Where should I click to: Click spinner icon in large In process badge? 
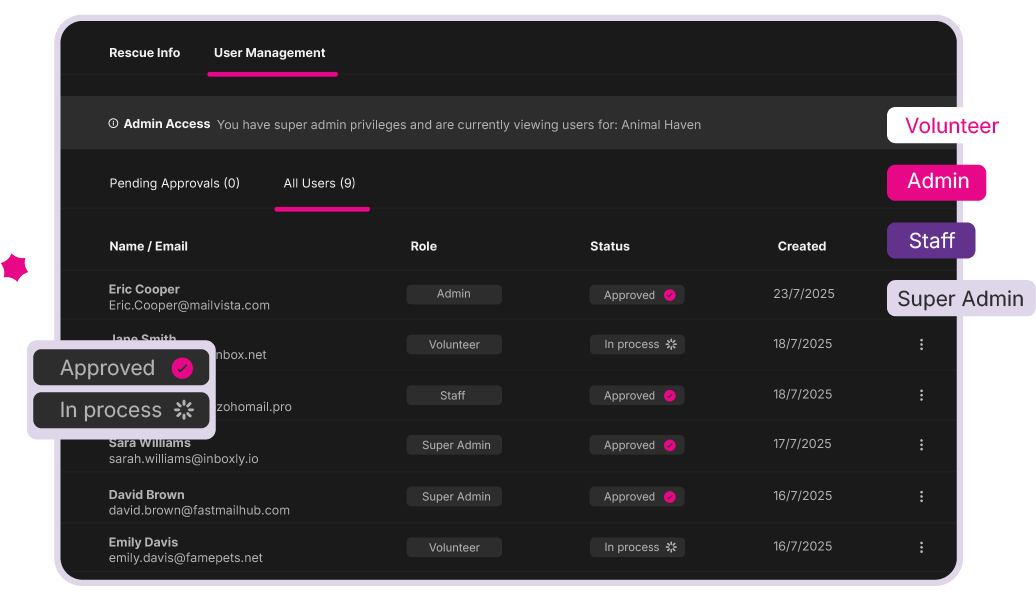click(x=184, y=409)
